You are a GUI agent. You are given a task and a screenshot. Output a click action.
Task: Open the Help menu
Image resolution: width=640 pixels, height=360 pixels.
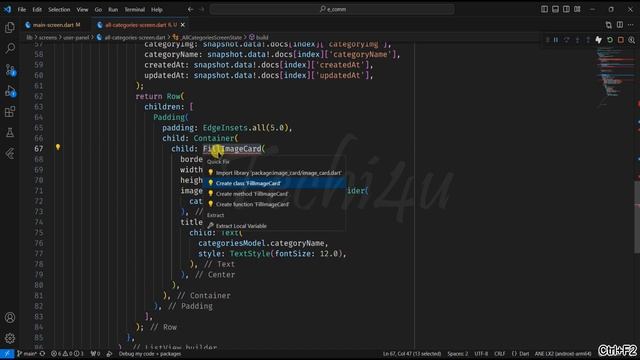coord(157,9)
